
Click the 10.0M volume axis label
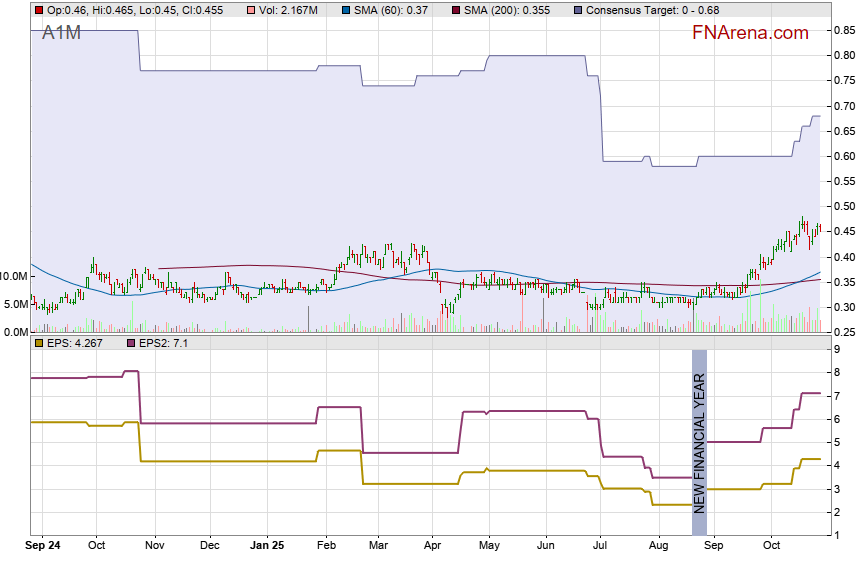15,276
